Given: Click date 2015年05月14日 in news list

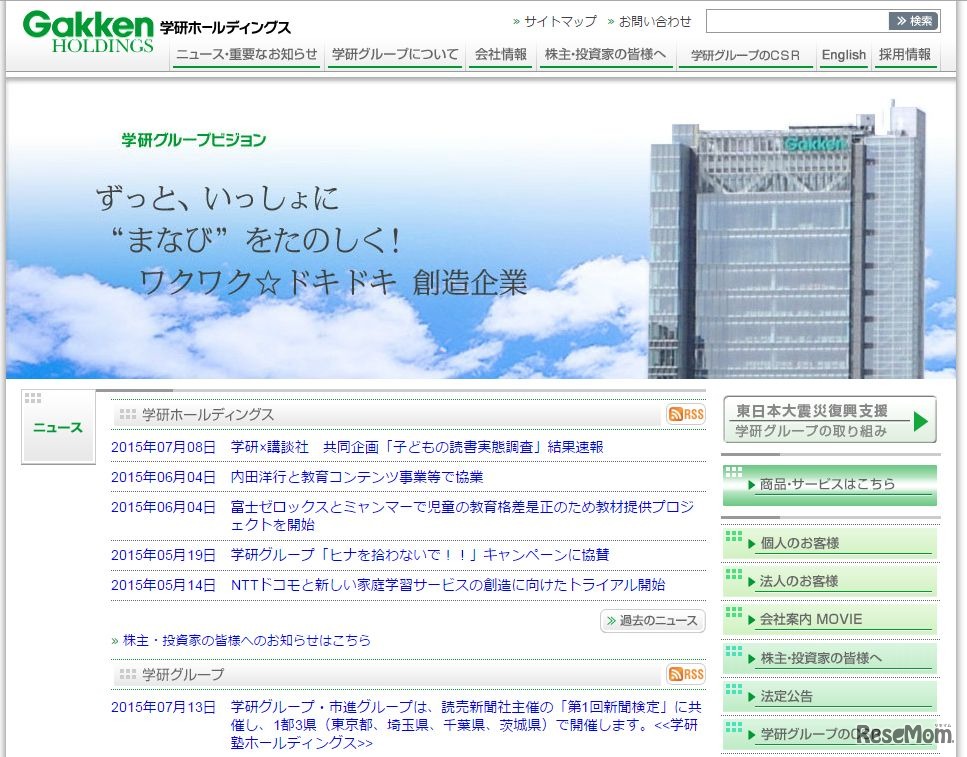Looking at the screenshot, I should pyautogui.click(x=163, y=585).
